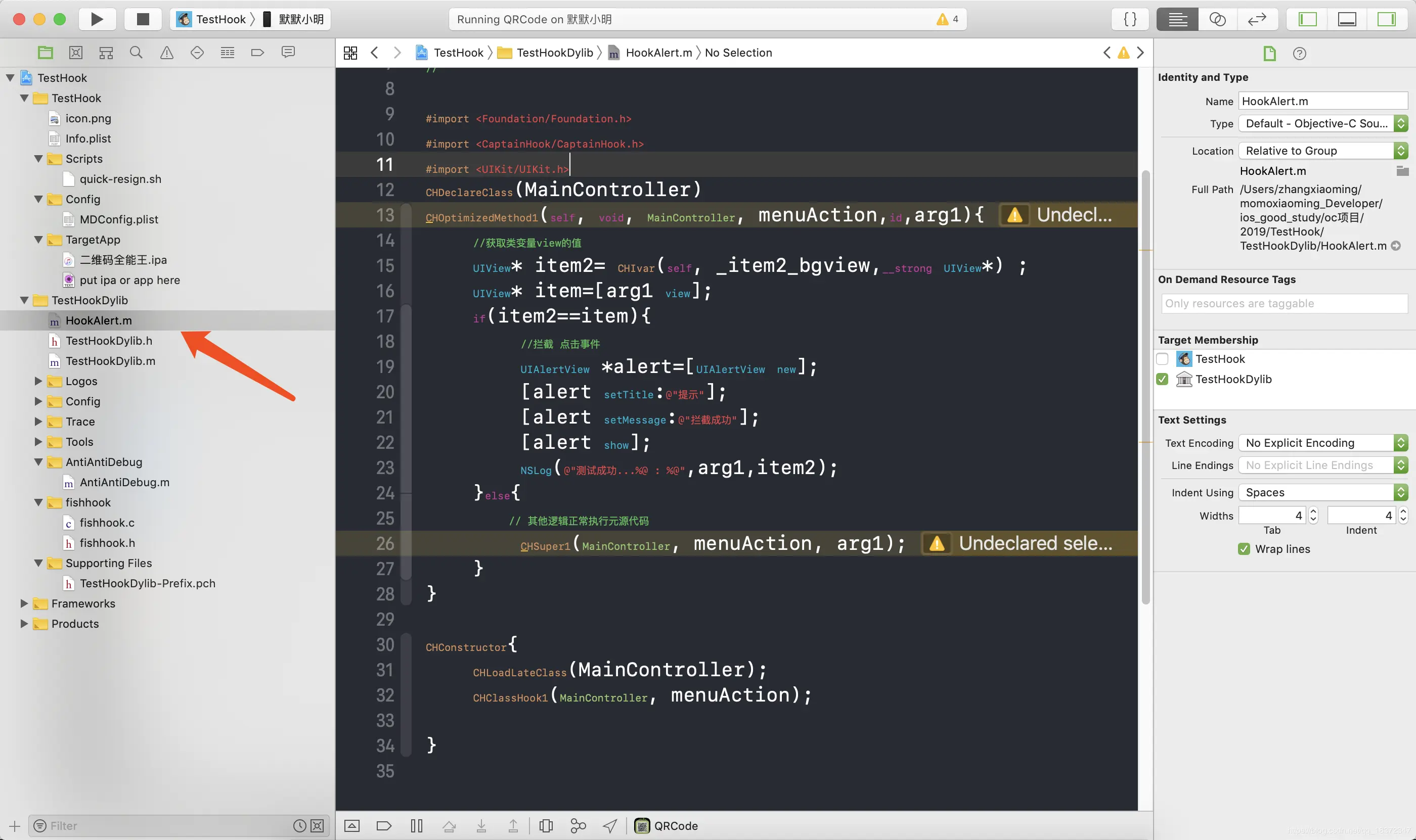
Task: Expand the Logos folder
Action: [38, 381]
